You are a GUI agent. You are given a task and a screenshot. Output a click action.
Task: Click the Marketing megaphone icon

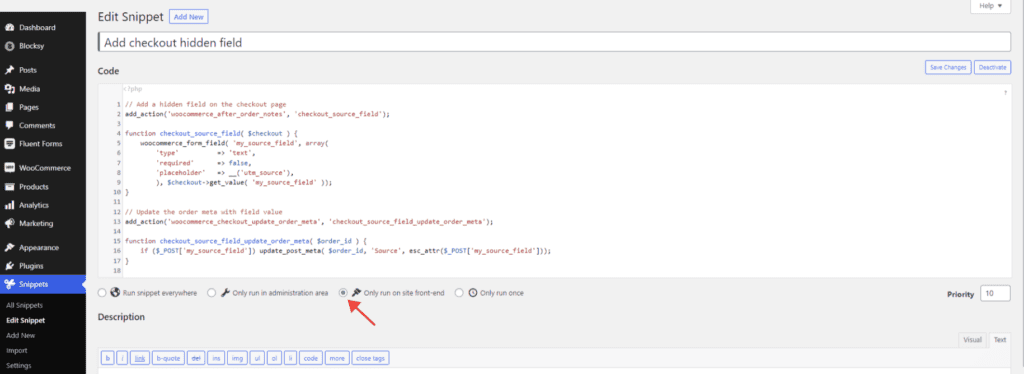[10, 223]
